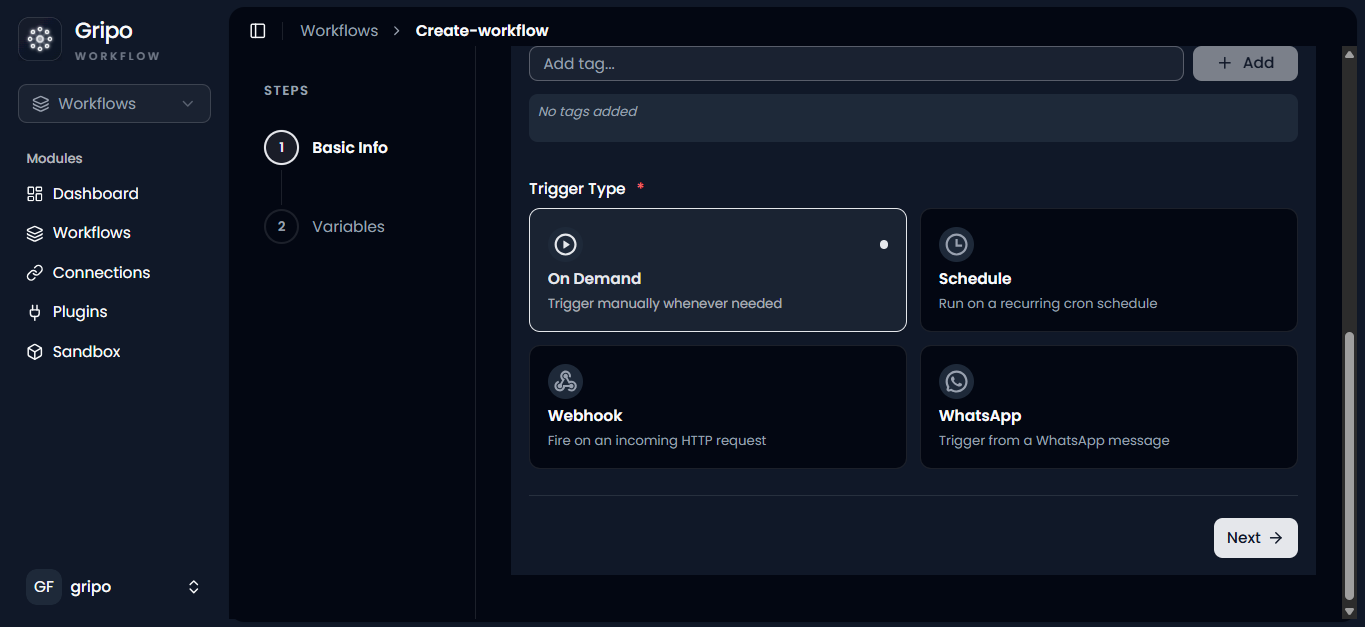Image resolution: width=1365 pixels, height=627 pixels.
Task: Click the vertical scrollbar thumb
Action: coord(1349,466)
